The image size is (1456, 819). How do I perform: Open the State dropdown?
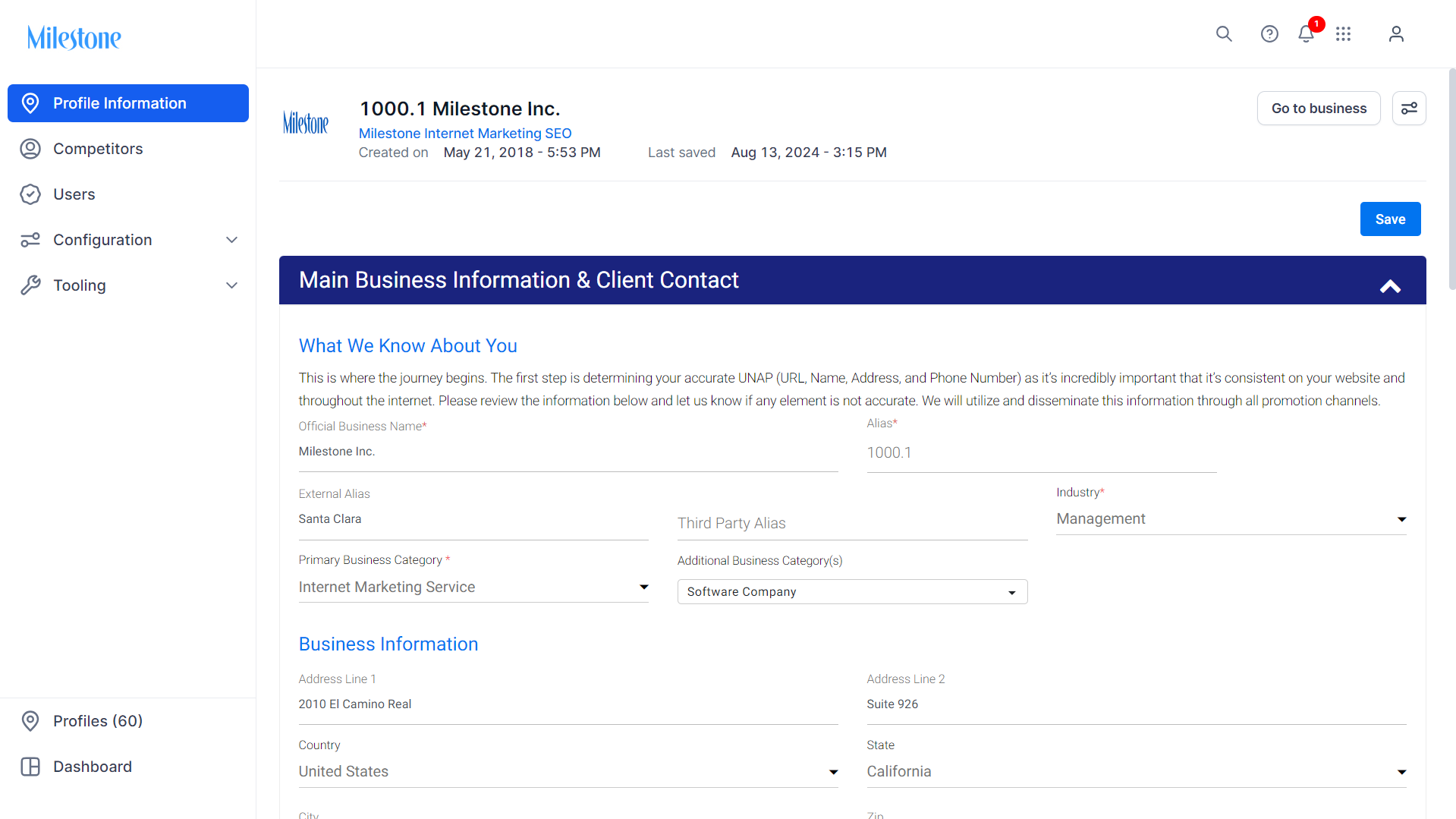coord(1137,772)
